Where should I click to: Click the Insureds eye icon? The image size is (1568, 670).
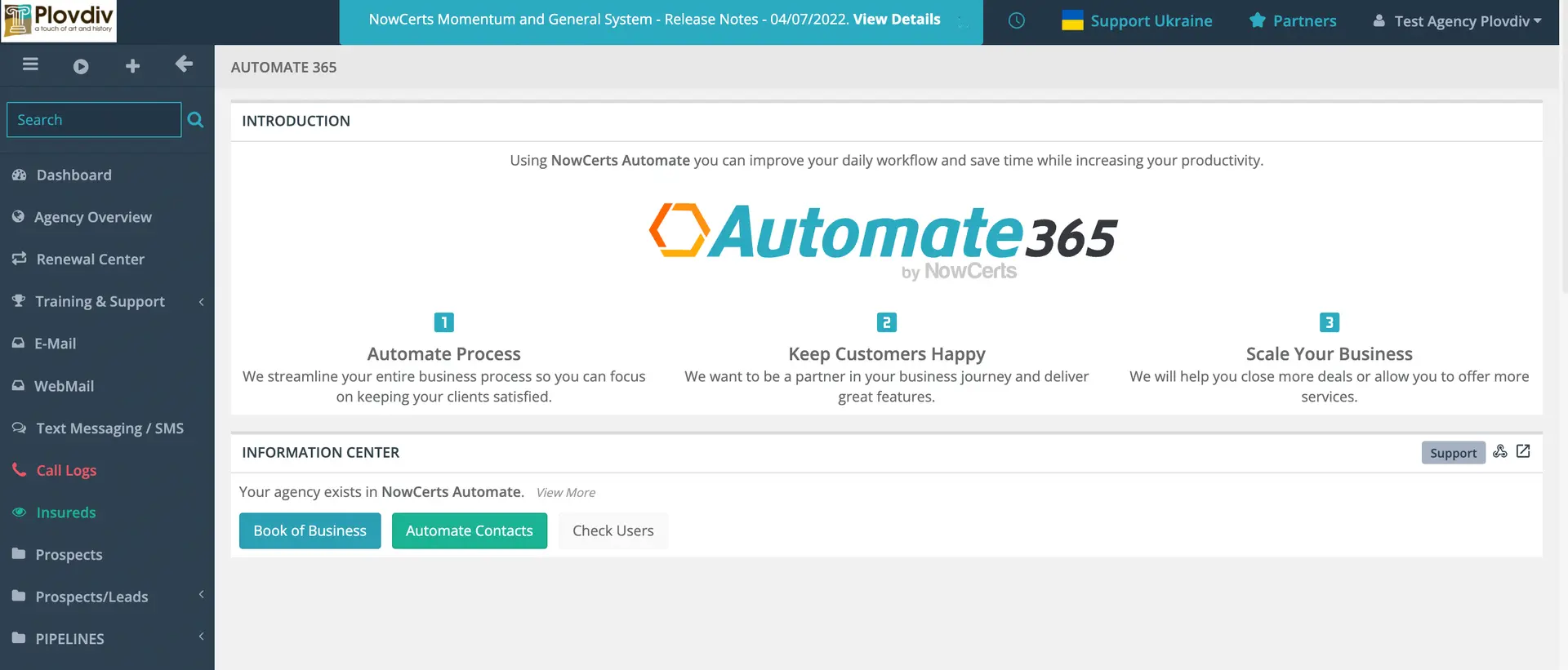point(19,512)
